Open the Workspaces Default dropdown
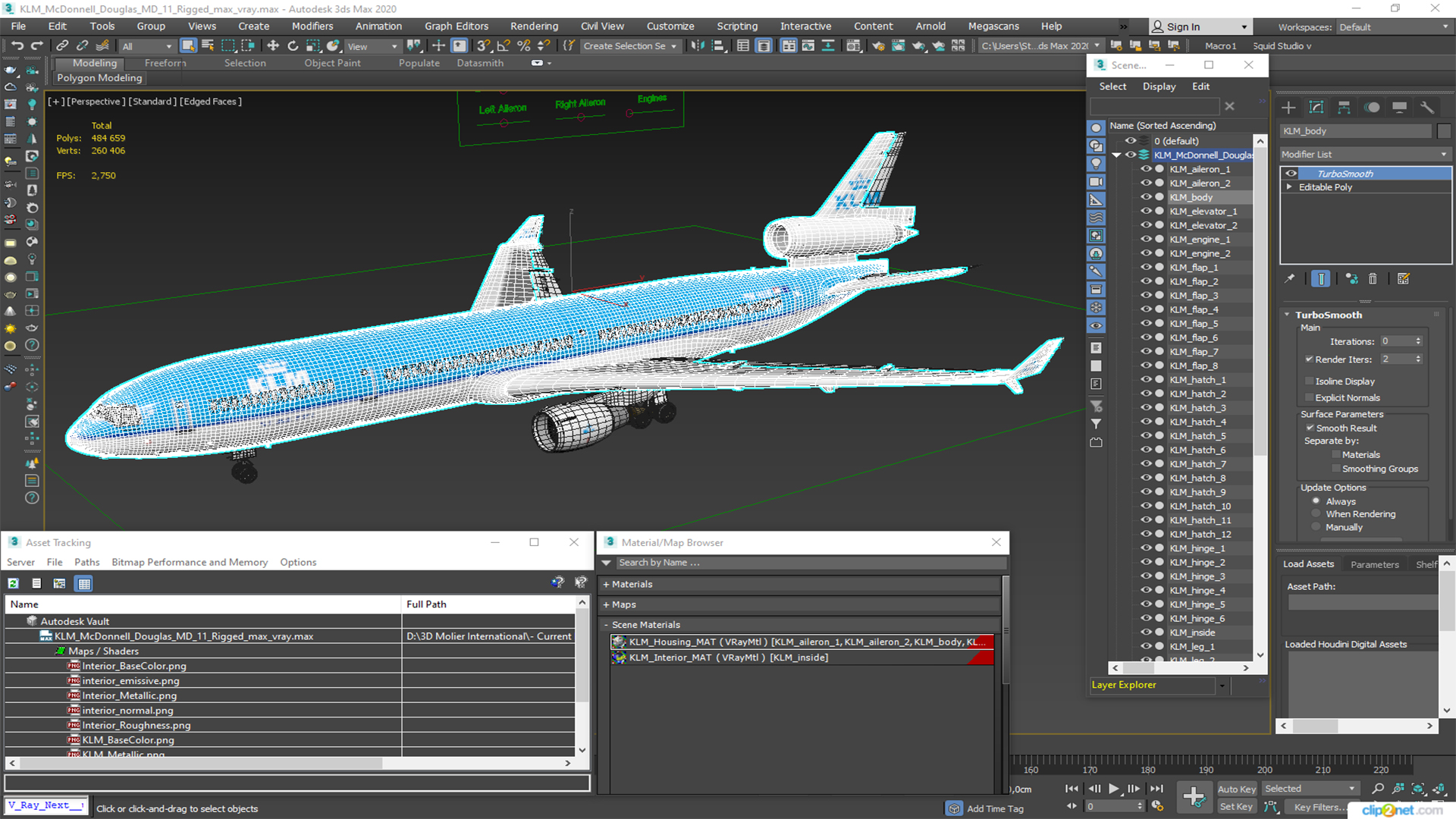 coord(1393,27)
